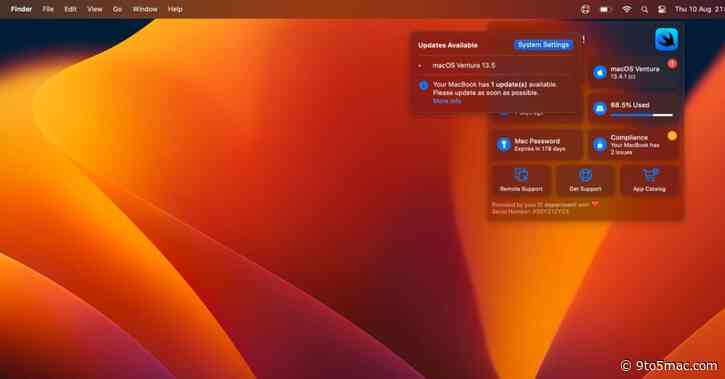This screenshot has height=379, width=725.
Task: Launch Remote Support
Action: point(521,181)
